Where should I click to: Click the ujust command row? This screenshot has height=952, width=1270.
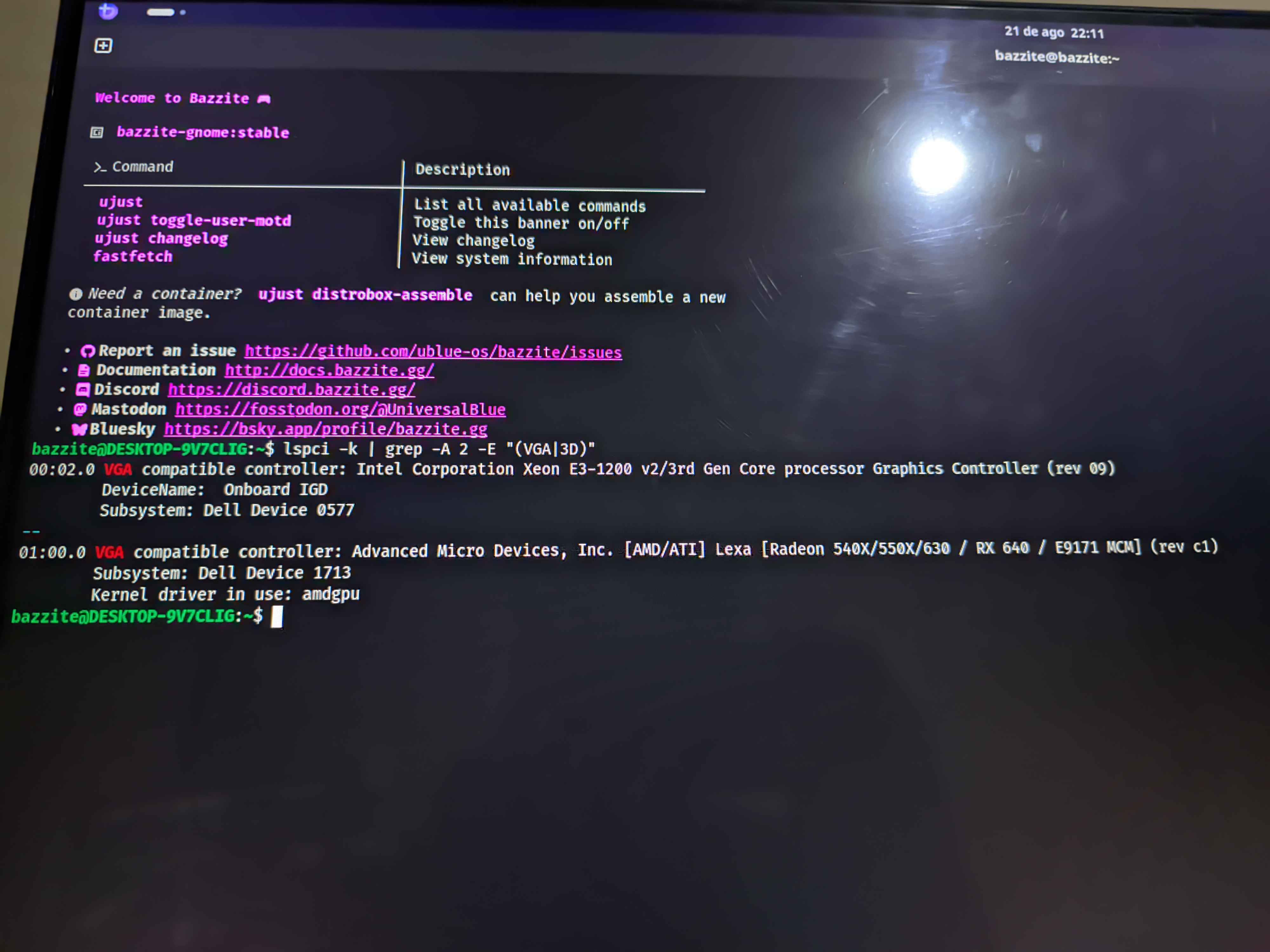pyautogui.click(x=121, y=202)
